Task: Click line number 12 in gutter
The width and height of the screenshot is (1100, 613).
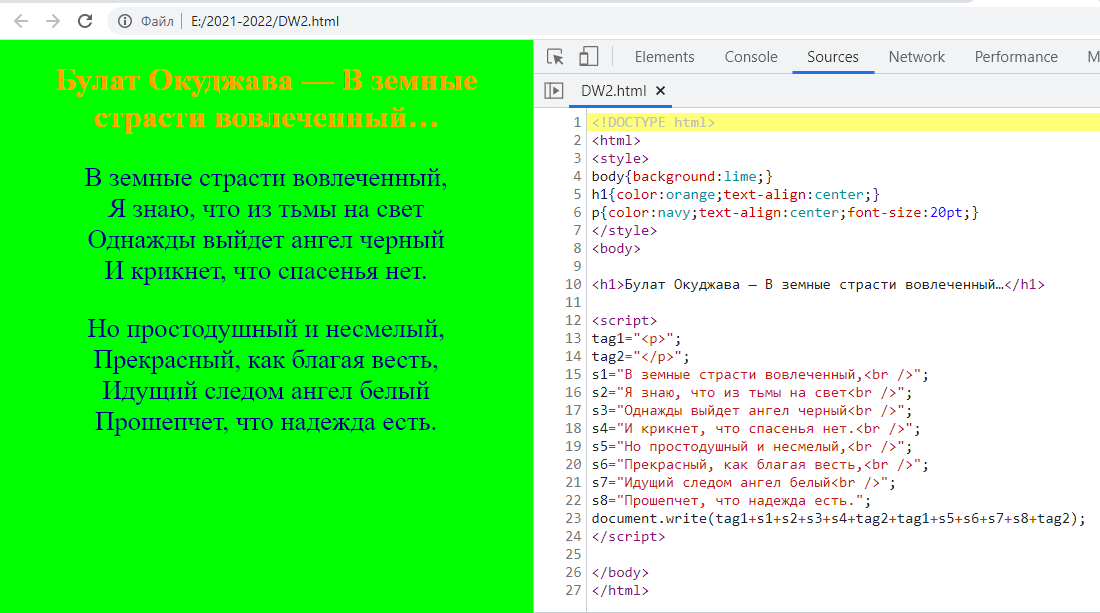Action: pyautogui.click(x=573, y=321)
